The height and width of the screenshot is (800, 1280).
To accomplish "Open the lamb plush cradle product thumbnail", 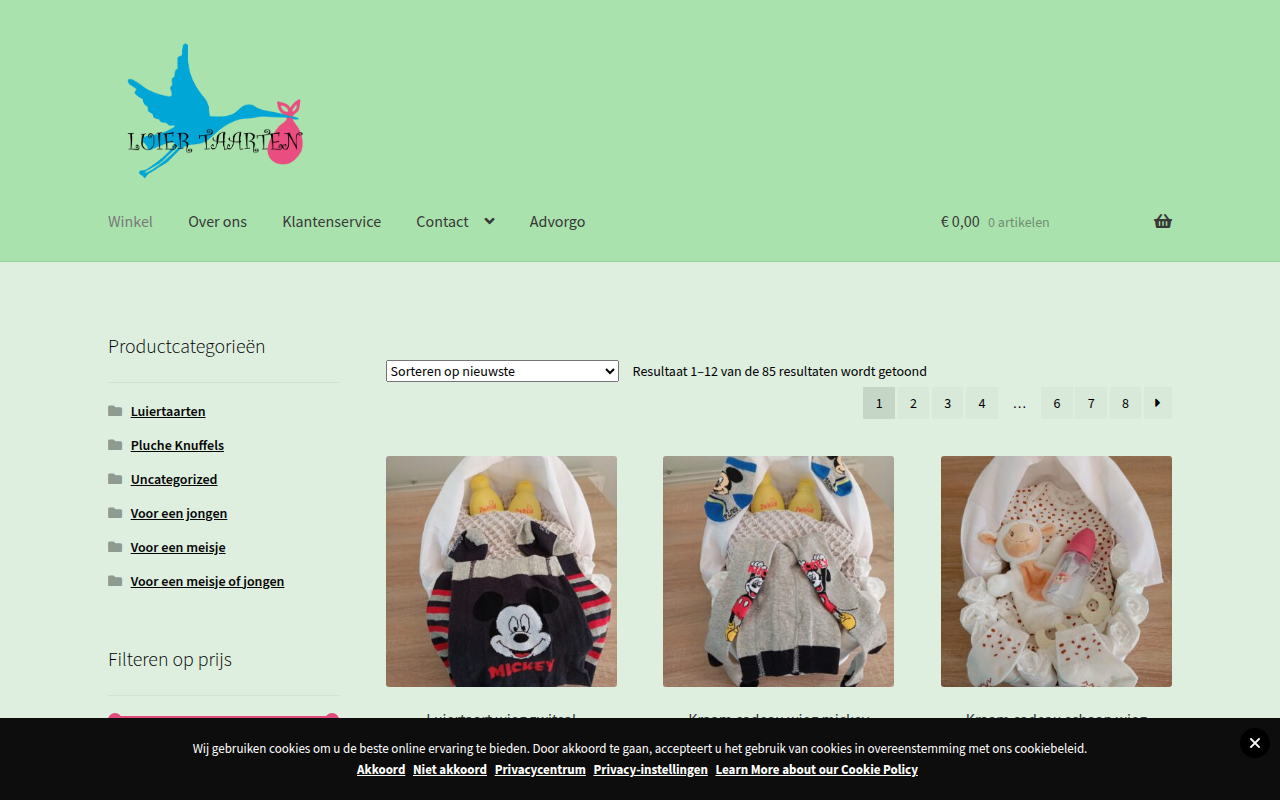I will tap(1056, 571).
